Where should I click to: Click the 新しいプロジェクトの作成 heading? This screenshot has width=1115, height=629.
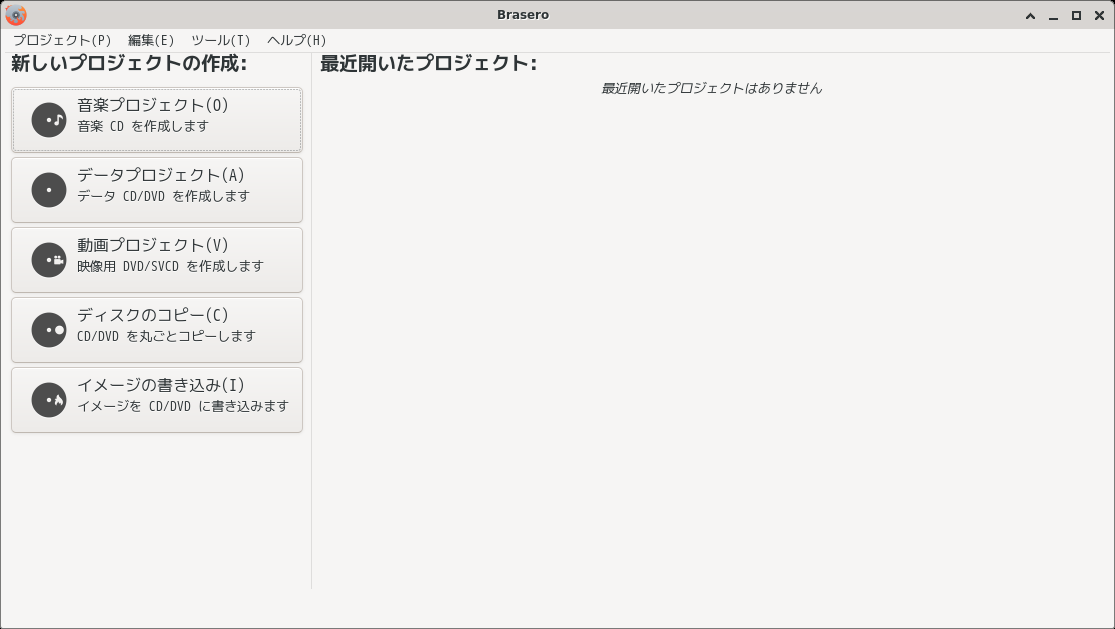pyautogui.click(x=129, y=63)
